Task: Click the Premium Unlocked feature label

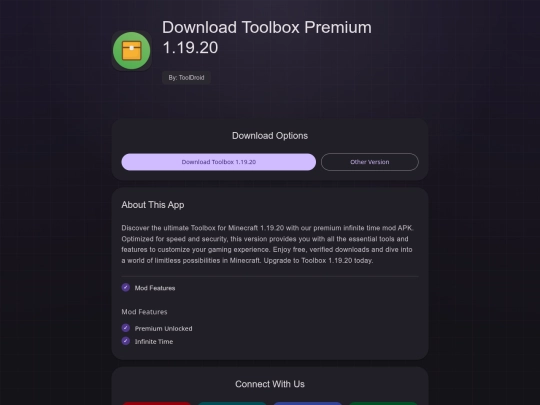Action: (164, 329)
